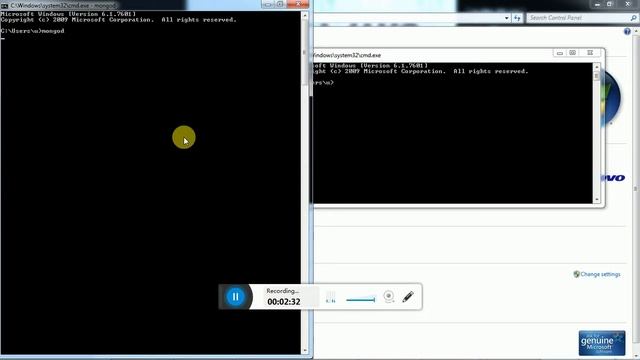Click the genuine Microsoft badge
Image resolution: width=640 pixels, height=360 pixels.
click(x=602, y=343)
